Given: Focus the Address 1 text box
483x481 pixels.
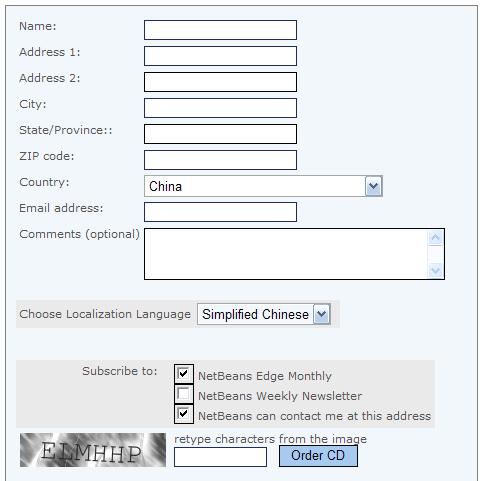Looking at the screenshot, I should [x=220, y=56].
